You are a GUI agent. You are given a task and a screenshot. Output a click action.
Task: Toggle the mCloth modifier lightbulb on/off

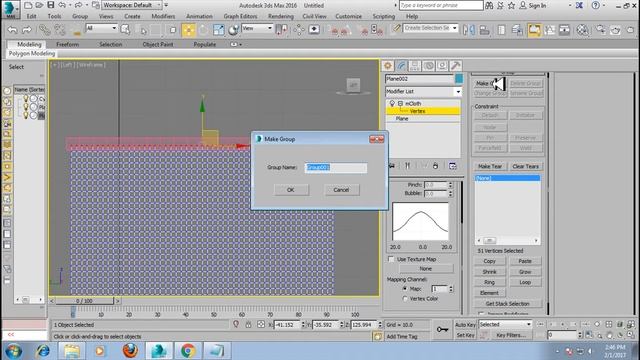point(392,103)
